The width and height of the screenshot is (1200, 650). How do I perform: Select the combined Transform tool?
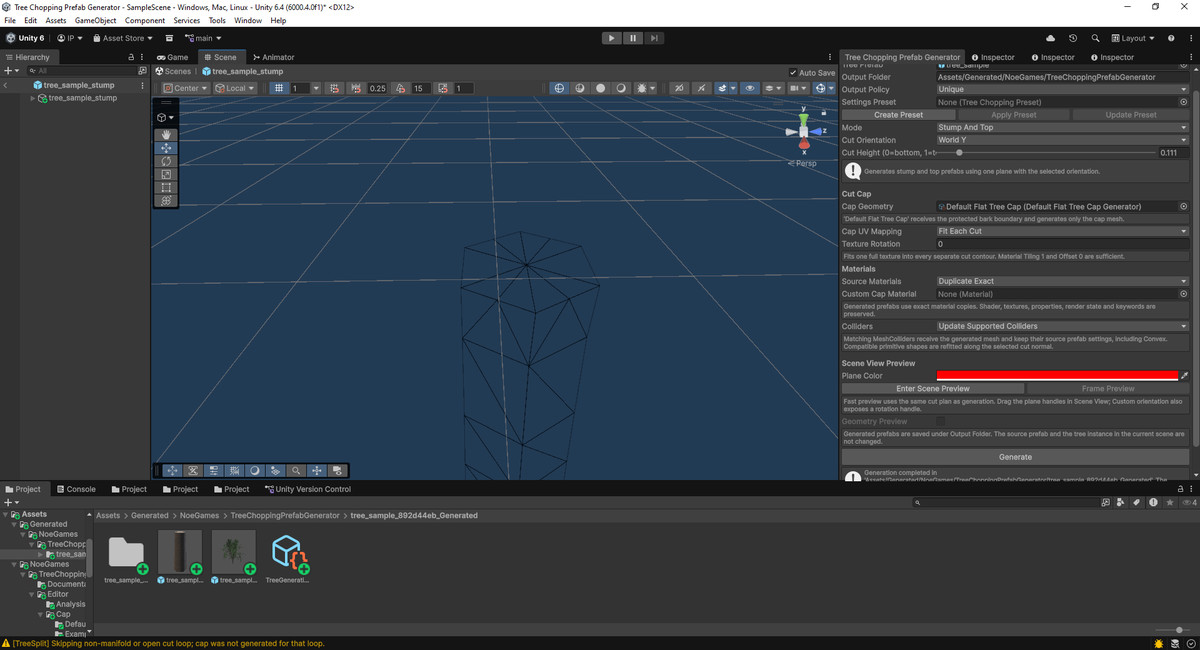click(x=166, y=200)
